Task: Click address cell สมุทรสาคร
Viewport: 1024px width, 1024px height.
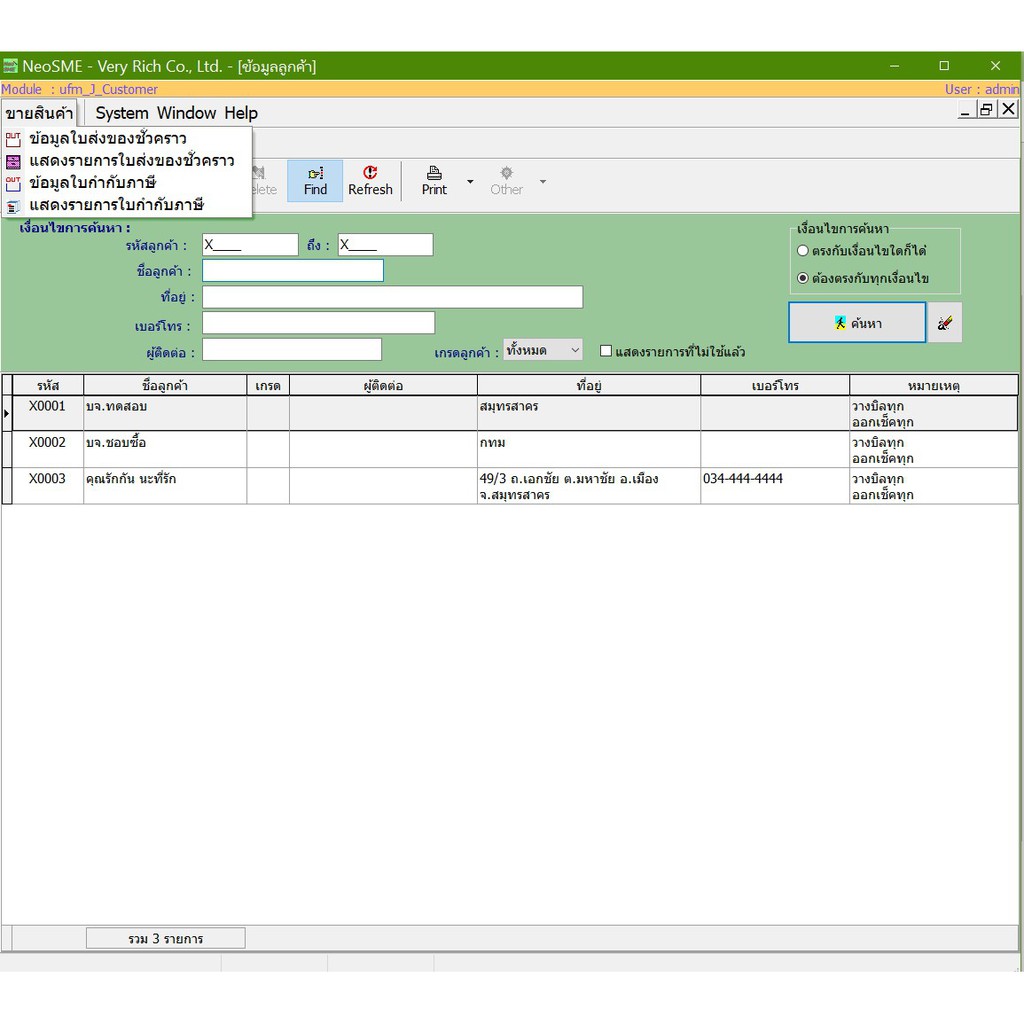Action: pos(588,413)
